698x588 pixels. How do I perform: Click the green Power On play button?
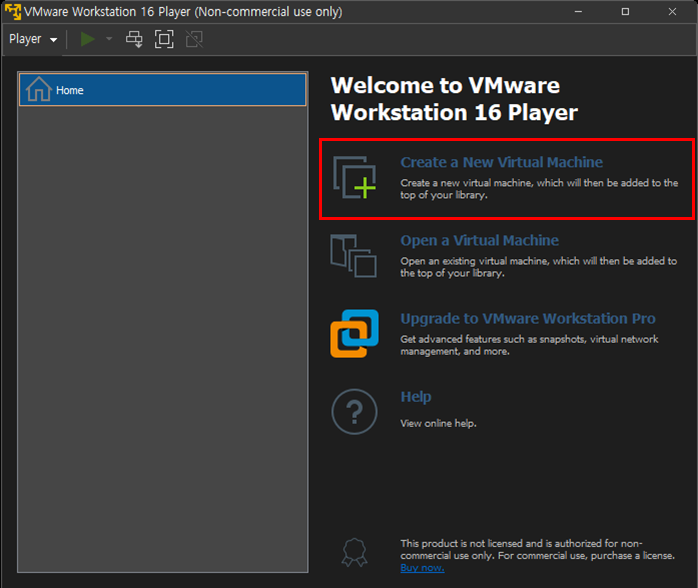pos(87,39)
